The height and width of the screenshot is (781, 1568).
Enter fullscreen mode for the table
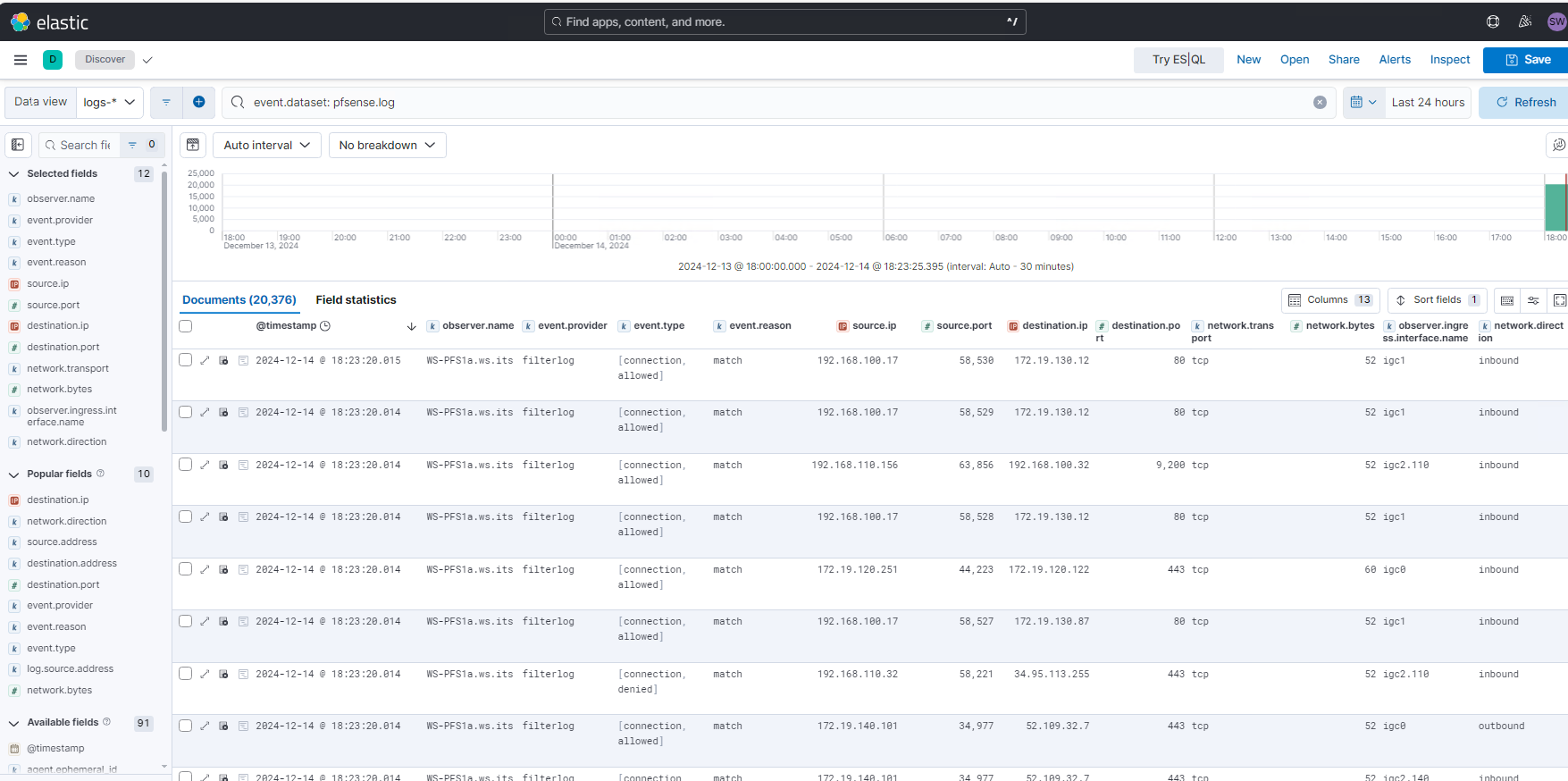tap(1559, 300)
